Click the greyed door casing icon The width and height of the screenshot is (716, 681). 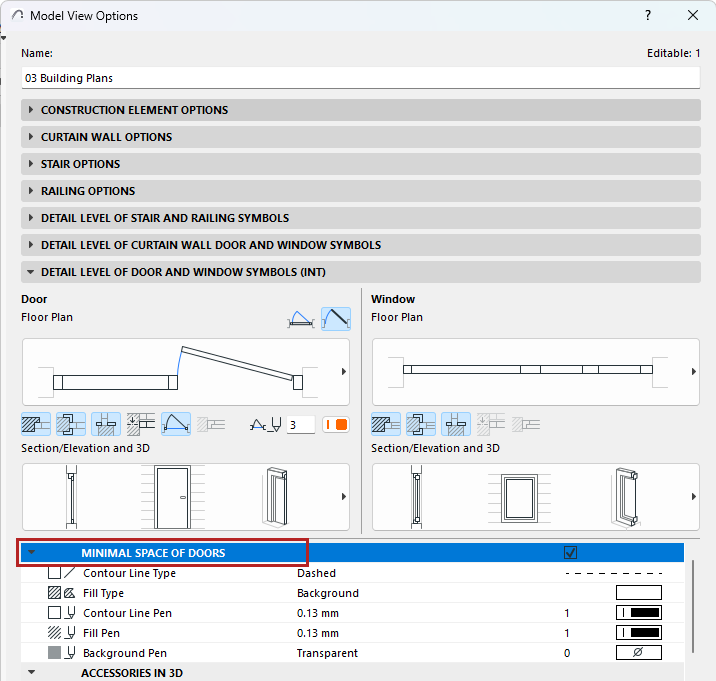click(x=211, y=424)
